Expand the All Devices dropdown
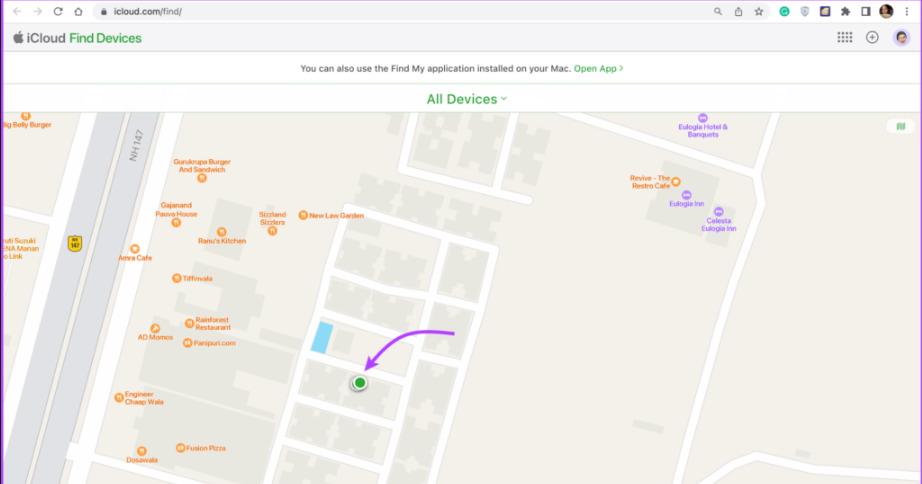This screenshot has height=484, width=922. [467, 99]
